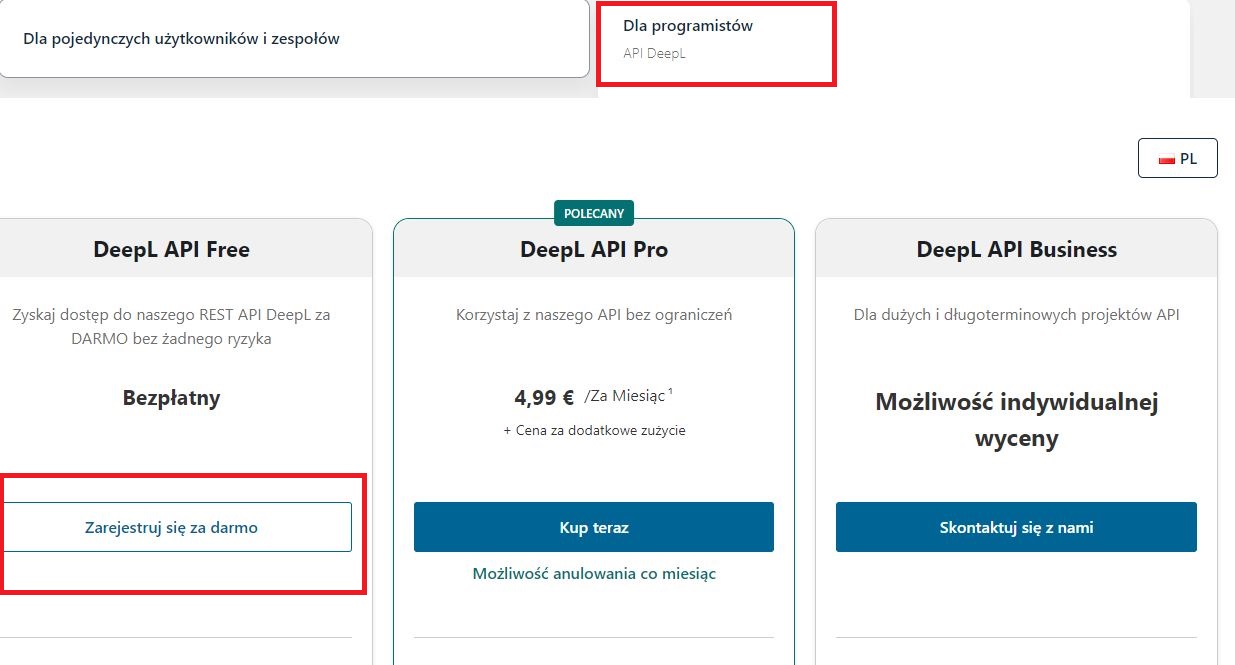Click the '/Za Miesiąc' billing period text

click(x=625, y=396)
